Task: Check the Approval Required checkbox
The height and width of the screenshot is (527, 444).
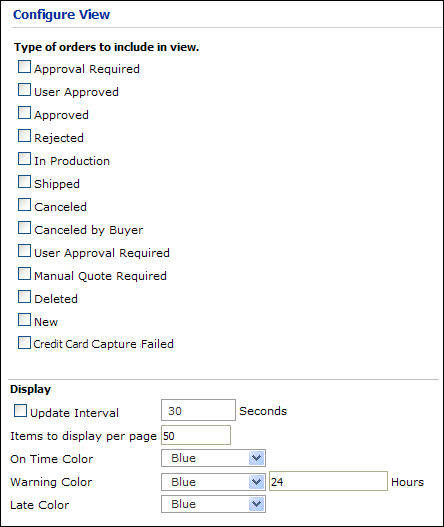Action: [x=24, y=67]
